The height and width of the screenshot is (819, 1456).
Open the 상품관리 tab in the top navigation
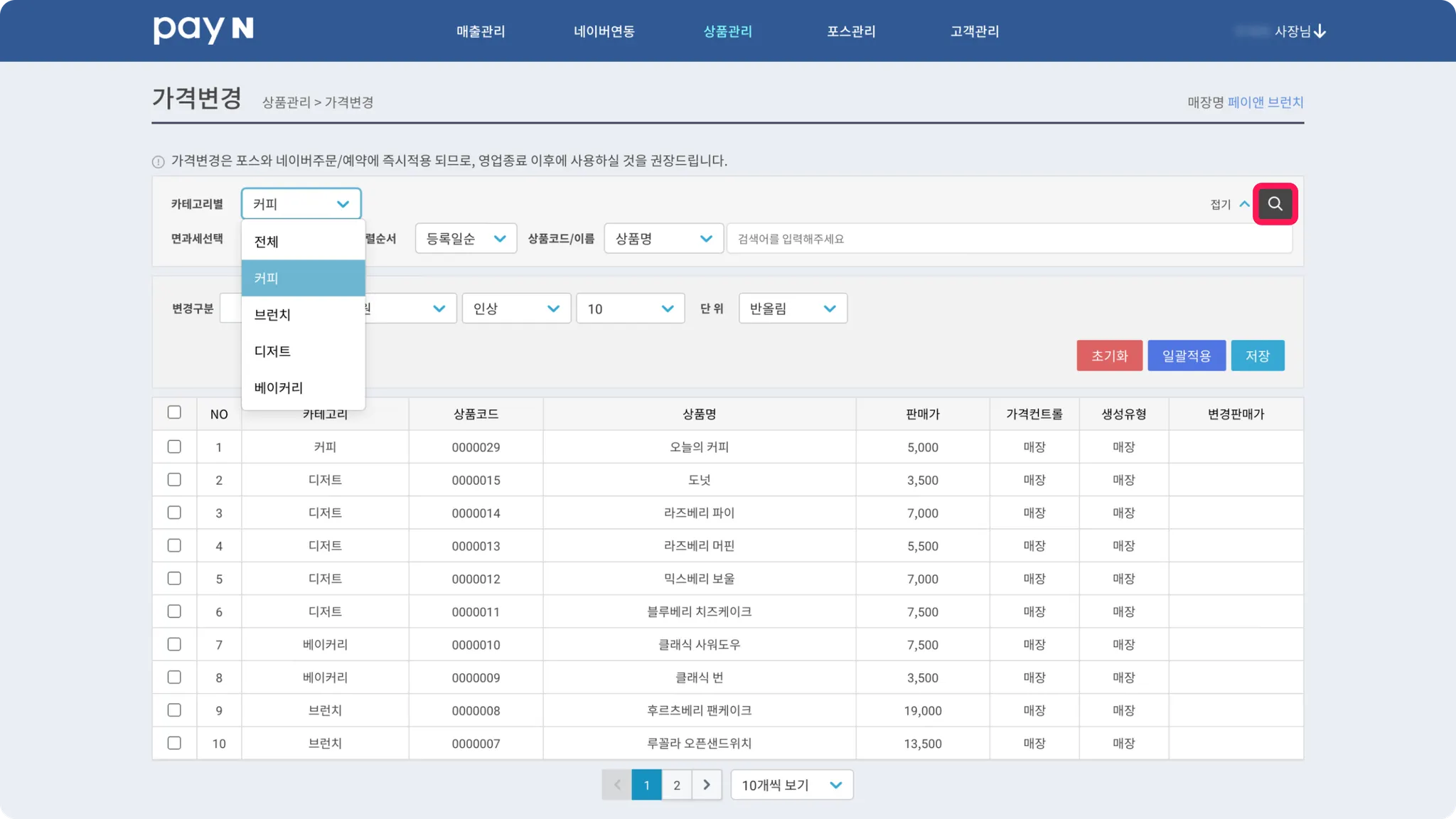tap(727, 31)
